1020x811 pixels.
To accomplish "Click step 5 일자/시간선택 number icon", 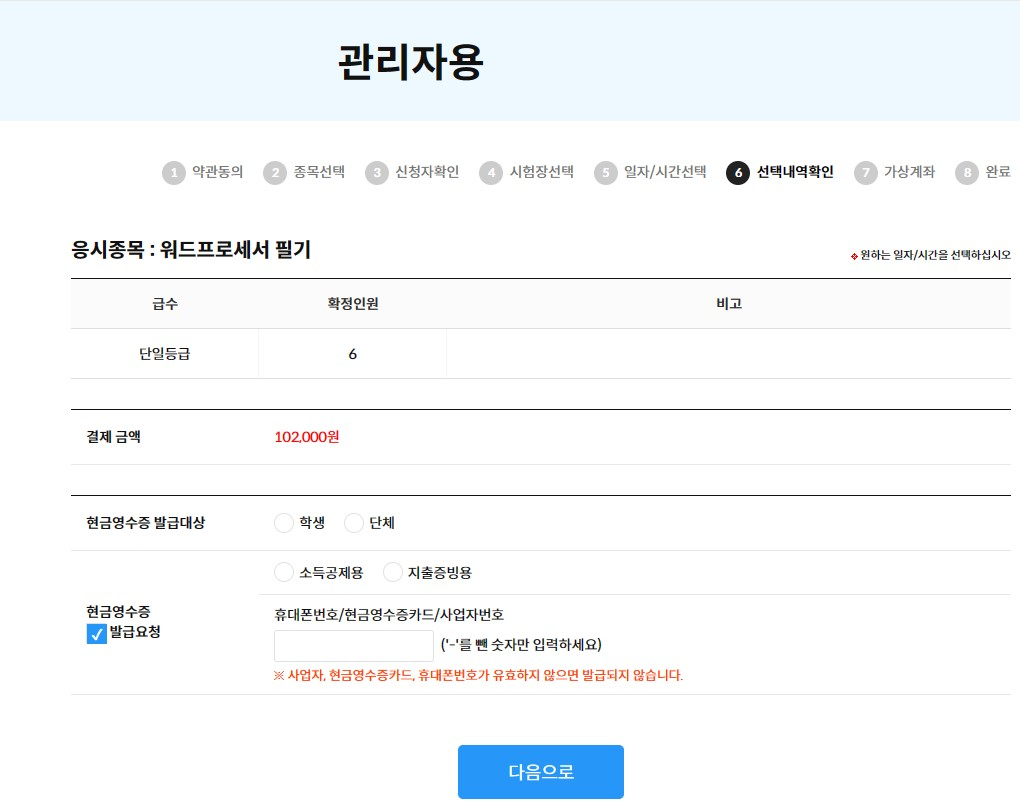I will [x=606, y=173].
